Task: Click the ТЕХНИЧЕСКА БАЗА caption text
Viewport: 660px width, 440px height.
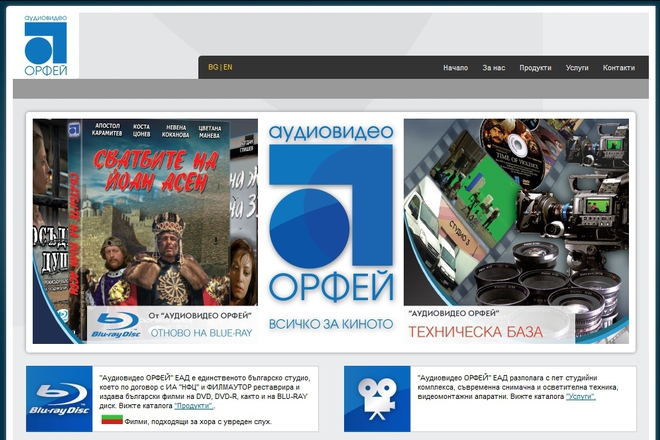Action: (x=476, y=332)
